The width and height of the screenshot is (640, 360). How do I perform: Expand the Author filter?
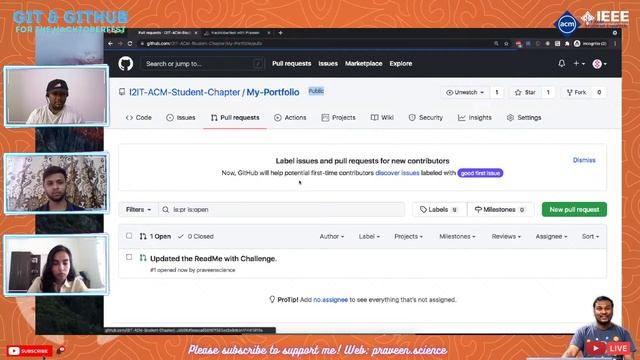click(x=331, y=236)
